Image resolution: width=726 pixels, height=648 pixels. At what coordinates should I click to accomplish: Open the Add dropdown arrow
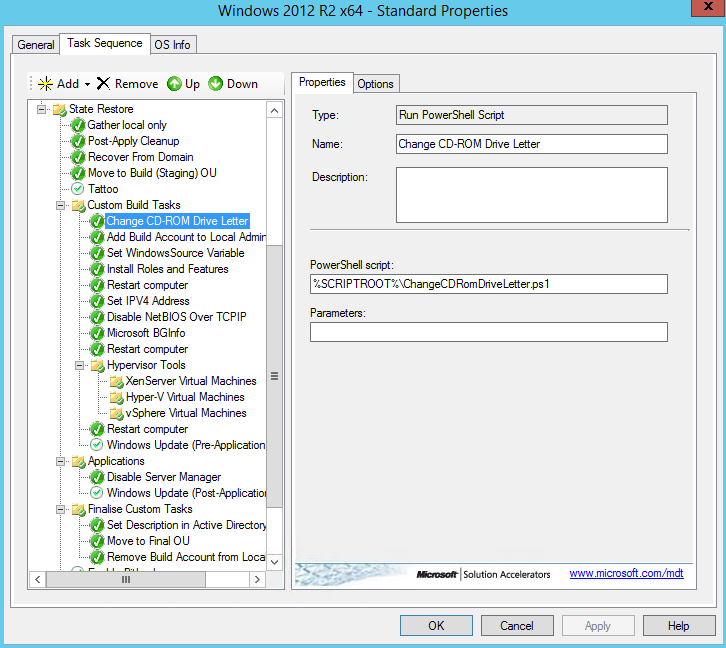pyautogui.click(x=87, y=84)
